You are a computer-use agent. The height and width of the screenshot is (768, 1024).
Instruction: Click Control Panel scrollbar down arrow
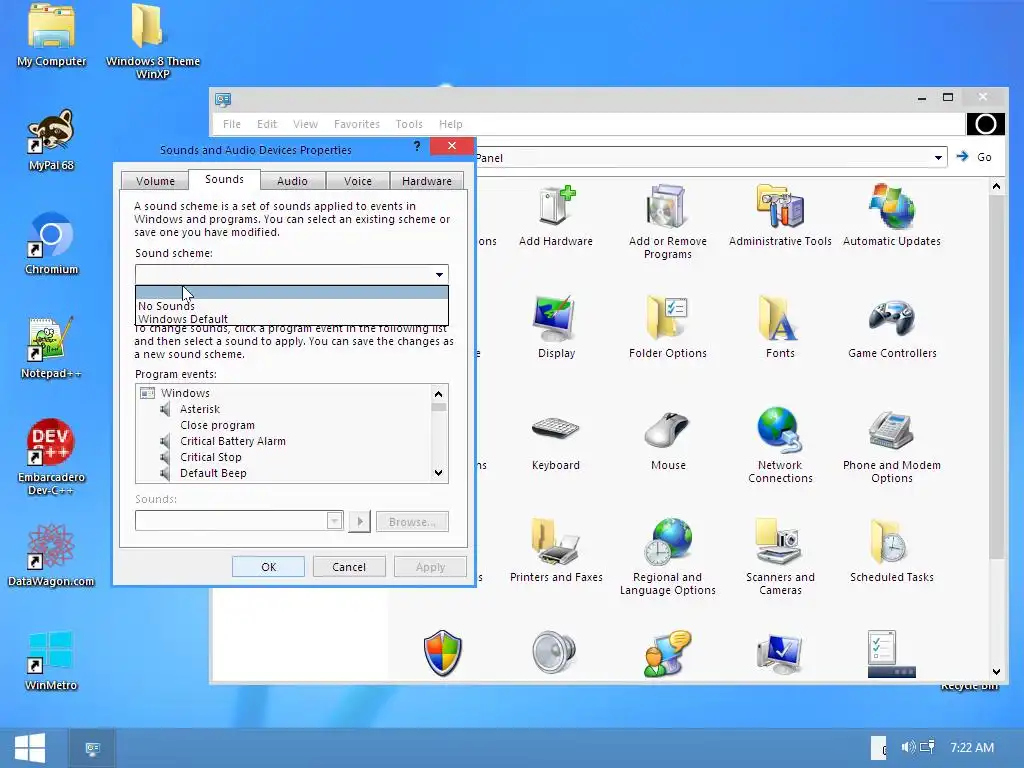996,671
